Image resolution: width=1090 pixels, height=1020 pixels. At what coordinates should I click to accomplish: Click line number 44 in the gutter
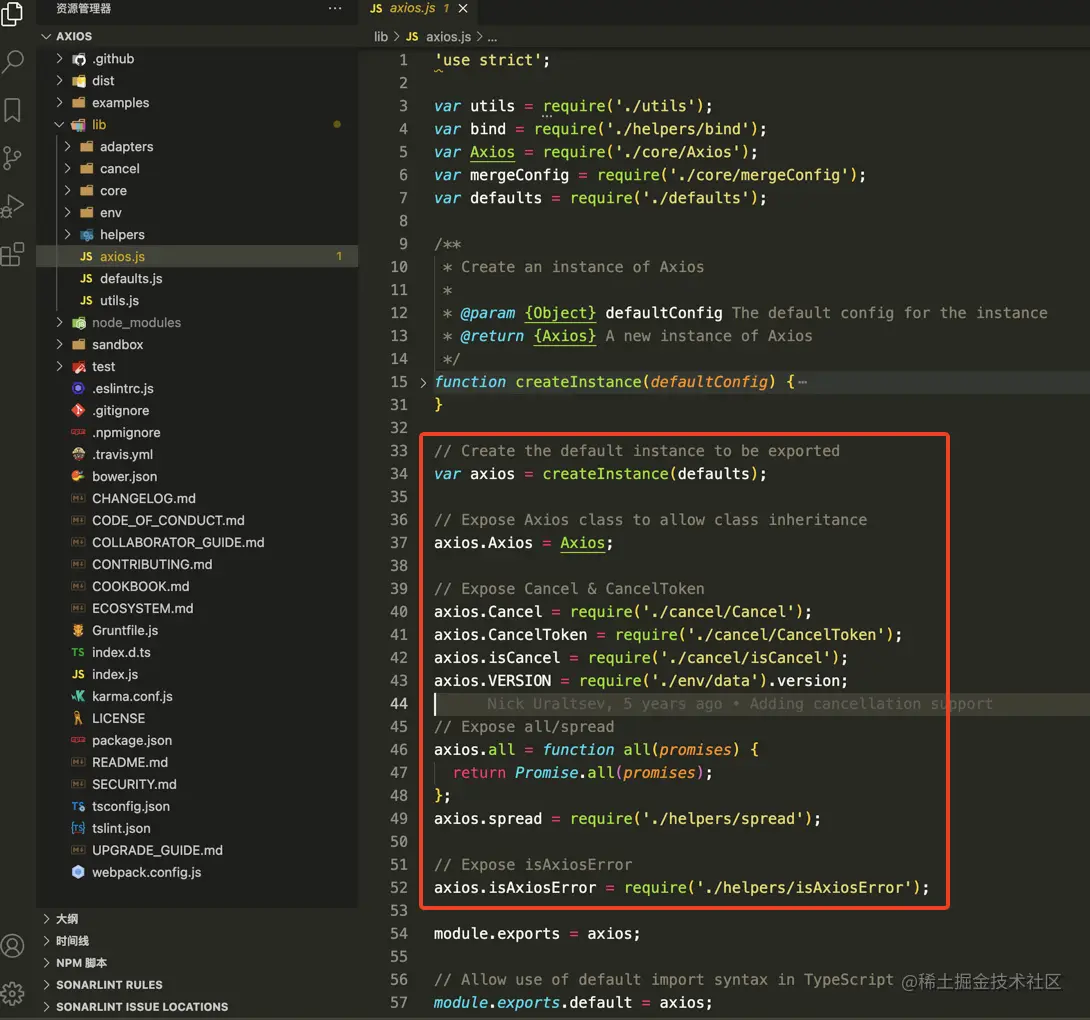click(x=399, y=704)
